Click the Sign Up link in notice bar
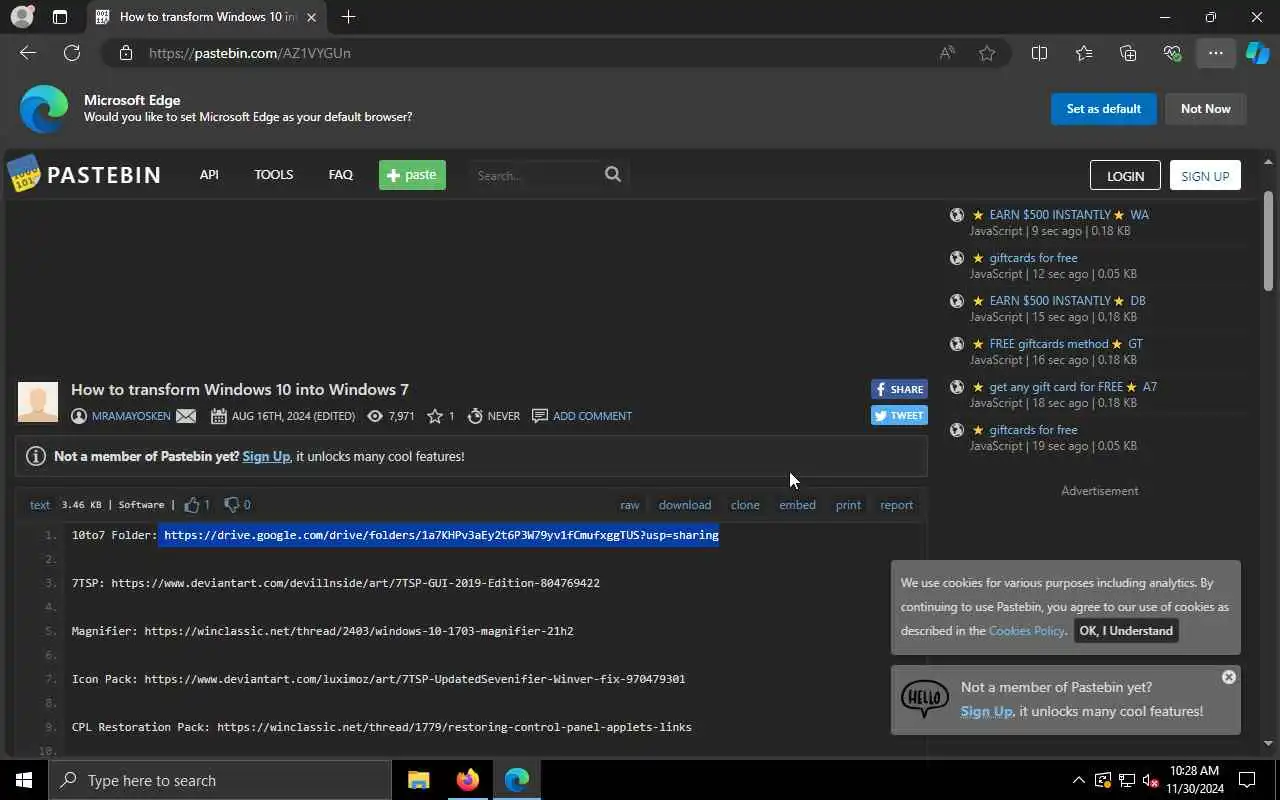This screenshot has width=1280, height=800. [x=266, y=456]
